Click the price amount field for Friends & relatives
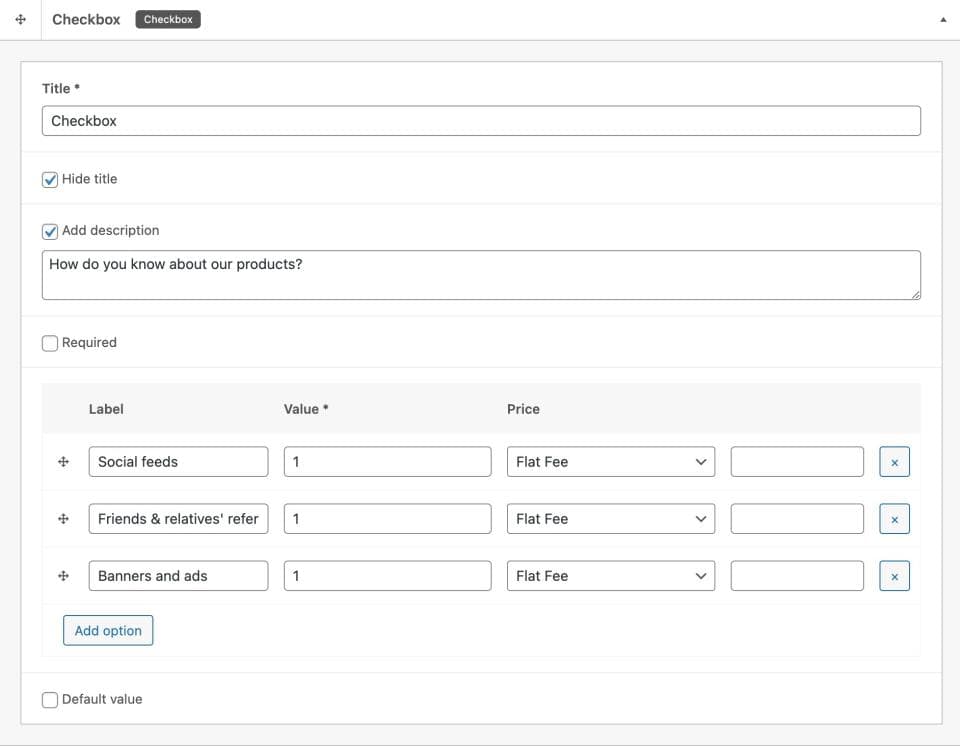The width and height of the screenshot is (960, 747). click(x=797, y=519)
